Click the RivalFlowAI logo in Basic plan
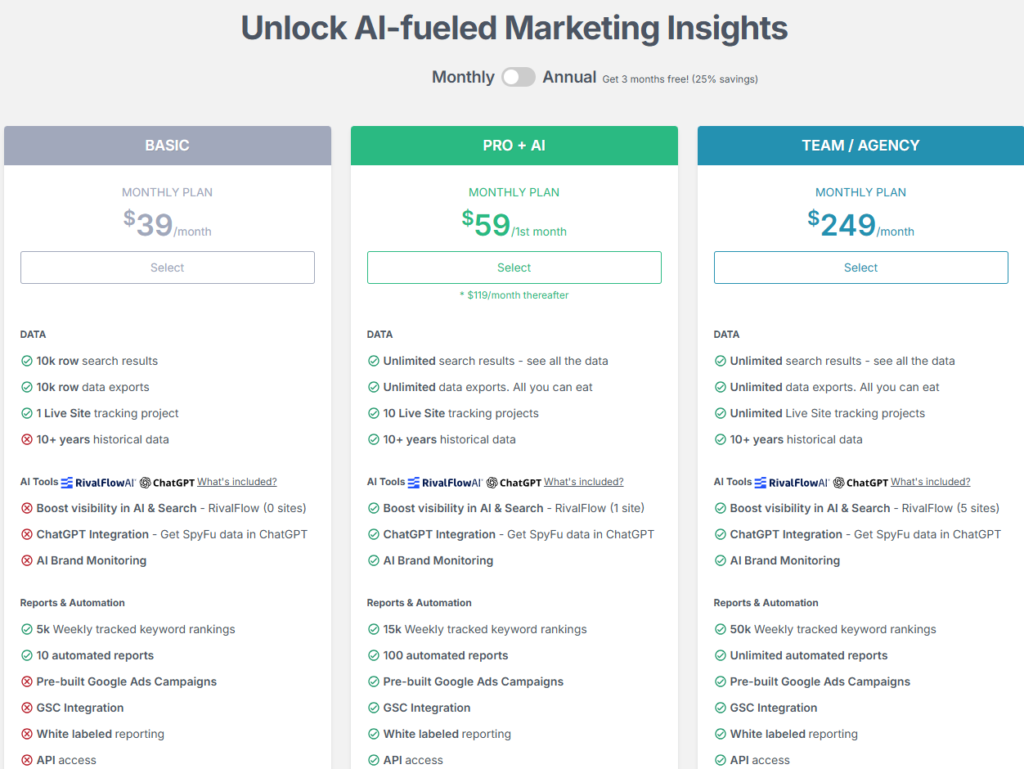The width and height of the screenshot is (1024, 769). point(98,482)
